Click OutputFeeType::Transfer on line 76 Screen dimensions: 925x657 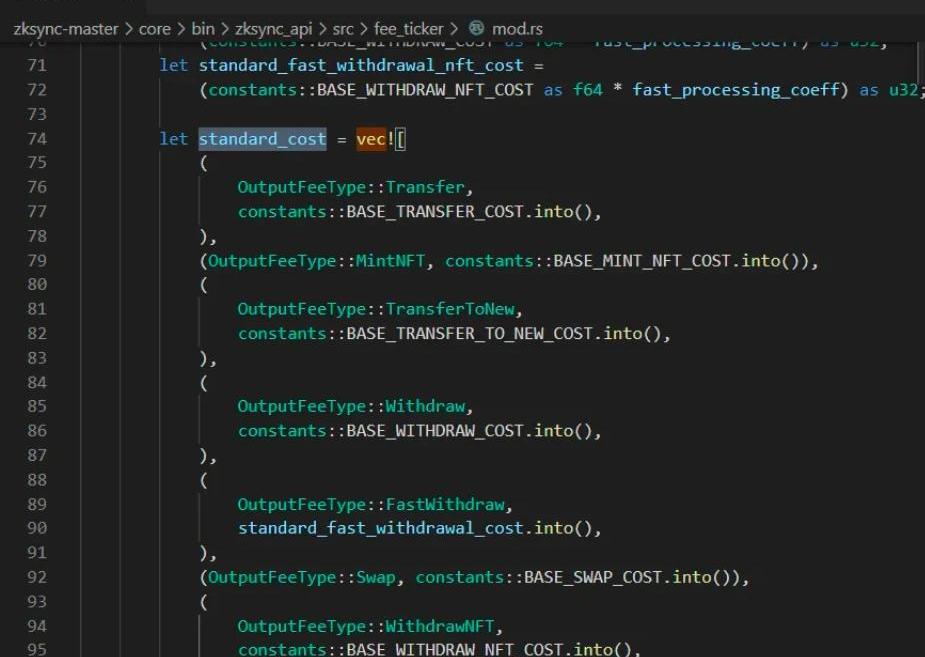[x=351, y=187]
